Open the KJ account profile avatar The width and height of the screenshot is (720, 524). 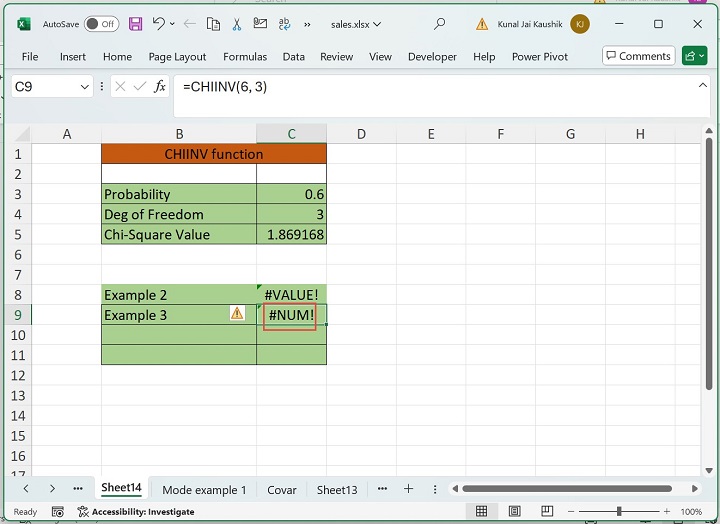tap(580, 24)
